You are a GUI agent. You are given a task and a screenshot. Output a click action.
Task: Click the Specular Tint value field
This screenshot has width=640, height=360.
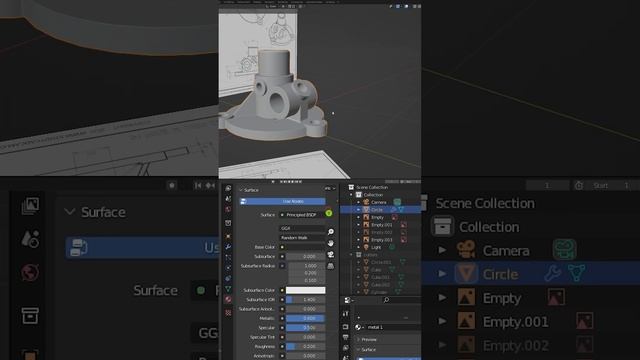pyautogui.click(x=306, y=337)
